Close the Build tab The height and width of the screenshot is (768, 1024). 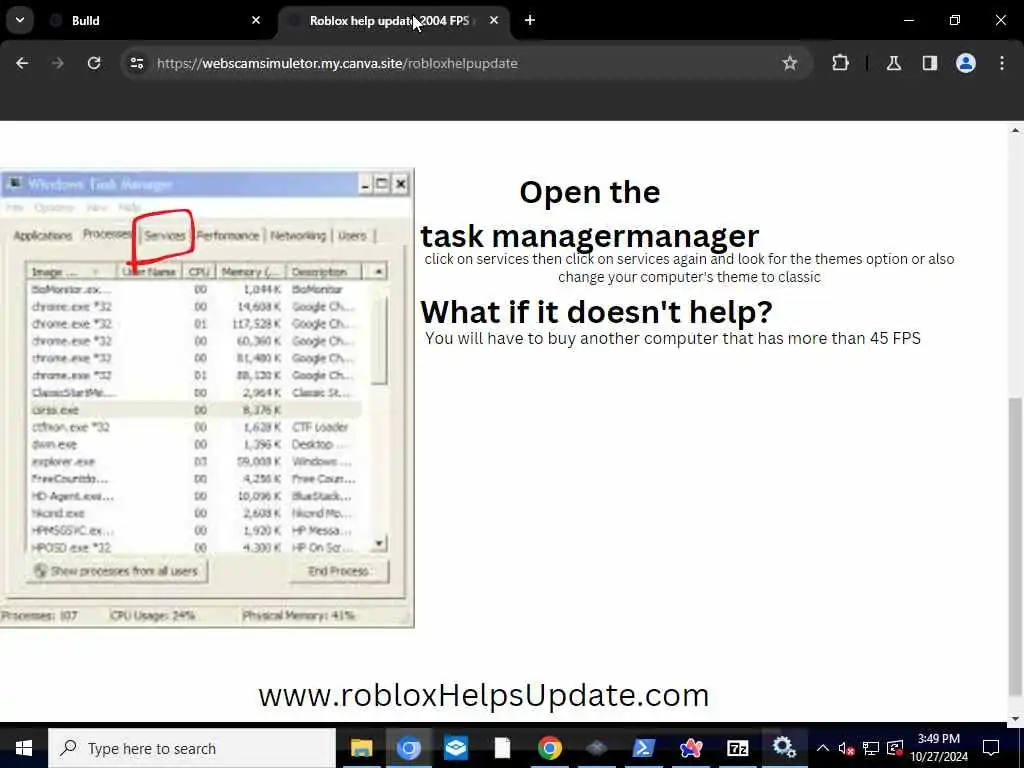[256, 21]
